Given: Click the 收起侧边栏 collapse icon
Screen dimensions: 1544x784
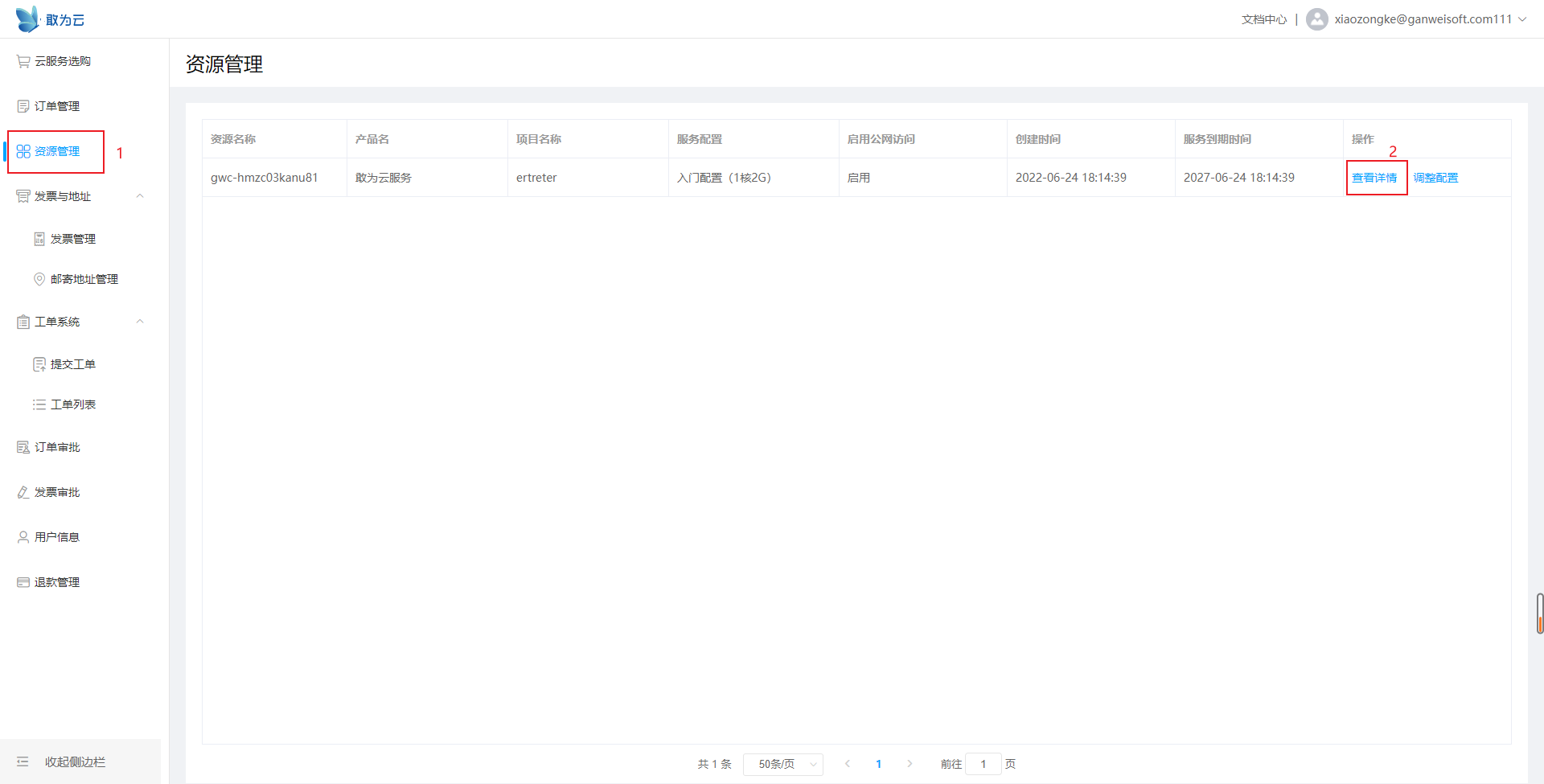Looking at the screenshot, I should click(23, 761).
